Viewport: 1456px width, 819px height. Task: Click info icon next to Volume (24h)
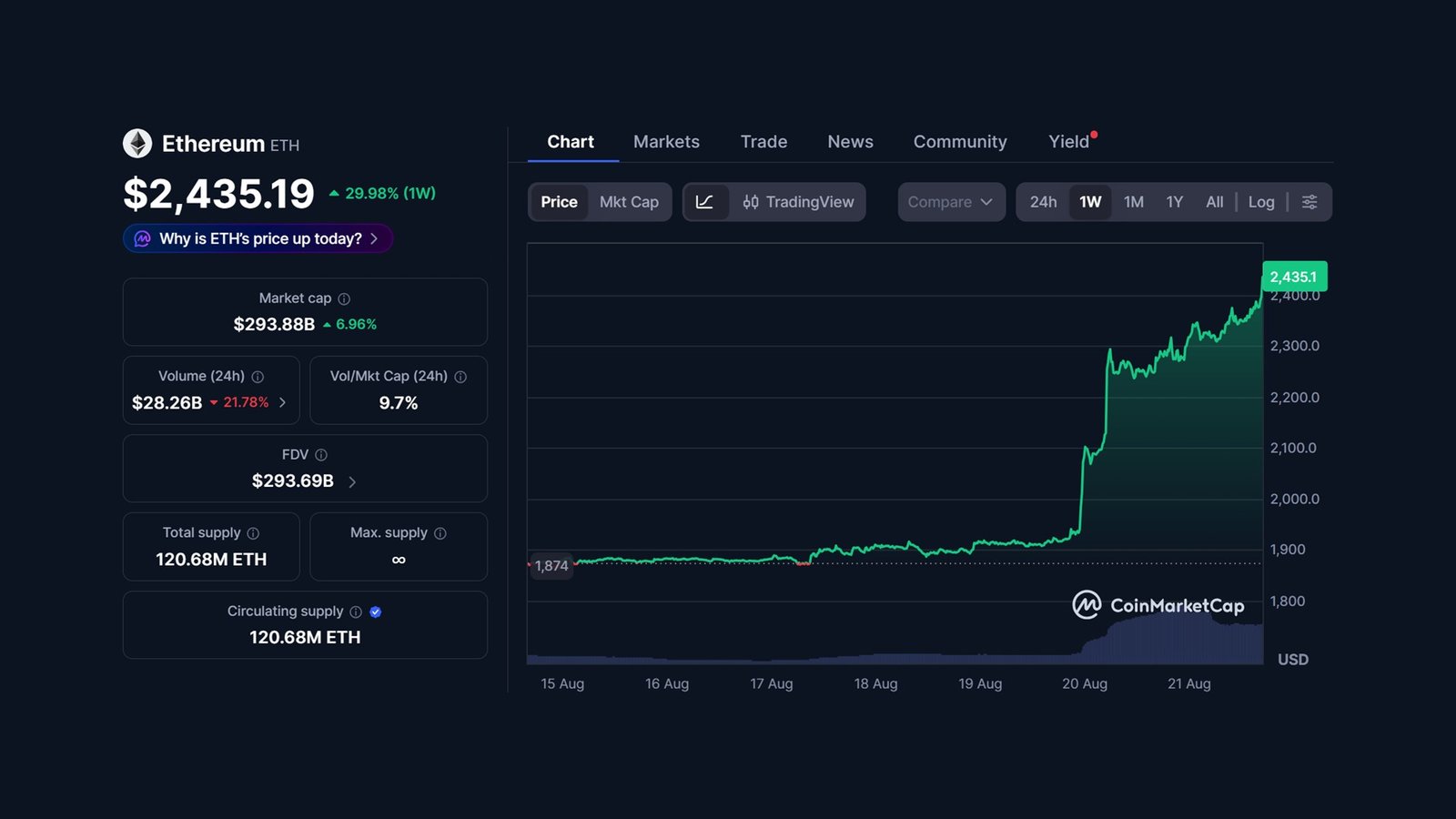click(258, 377)
